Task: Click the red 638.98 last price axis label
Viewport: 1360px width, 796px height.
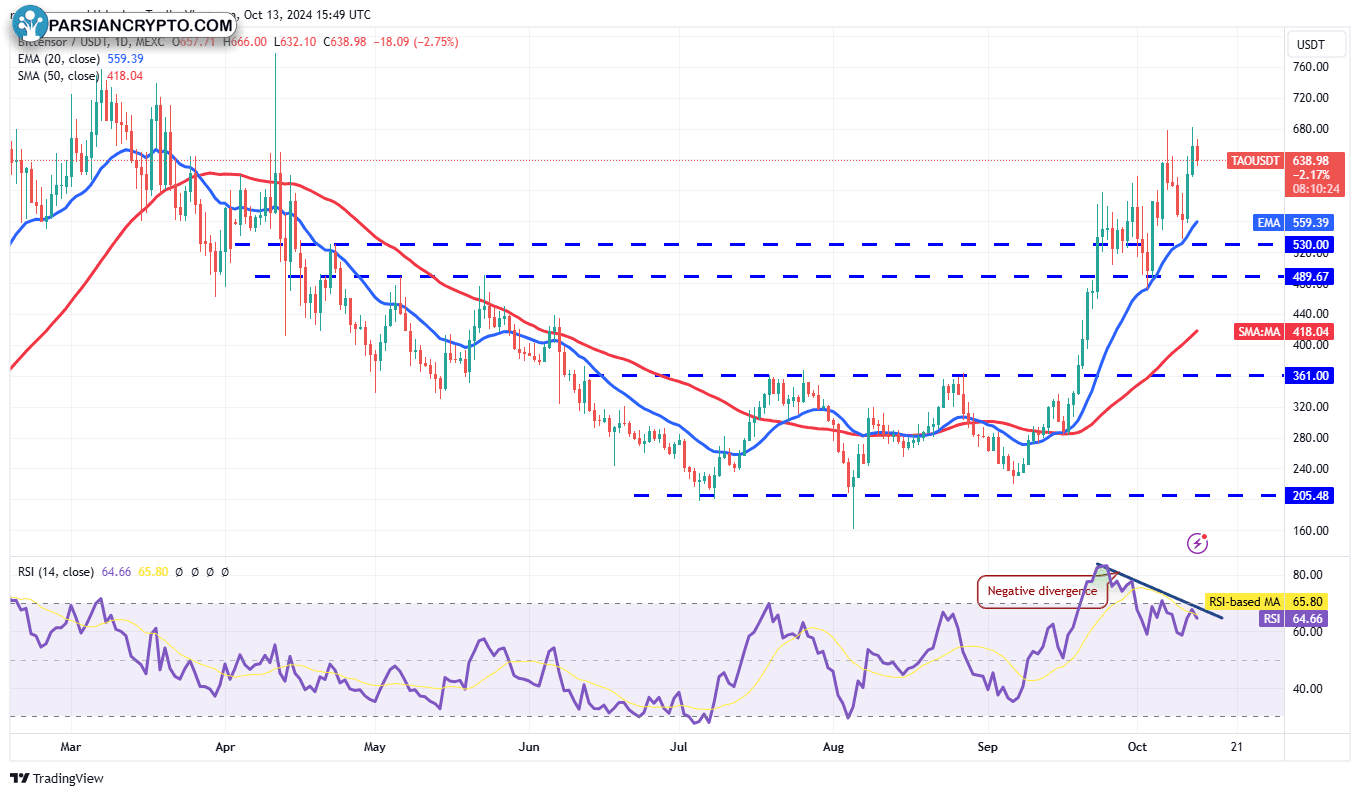Action: 1311,161
